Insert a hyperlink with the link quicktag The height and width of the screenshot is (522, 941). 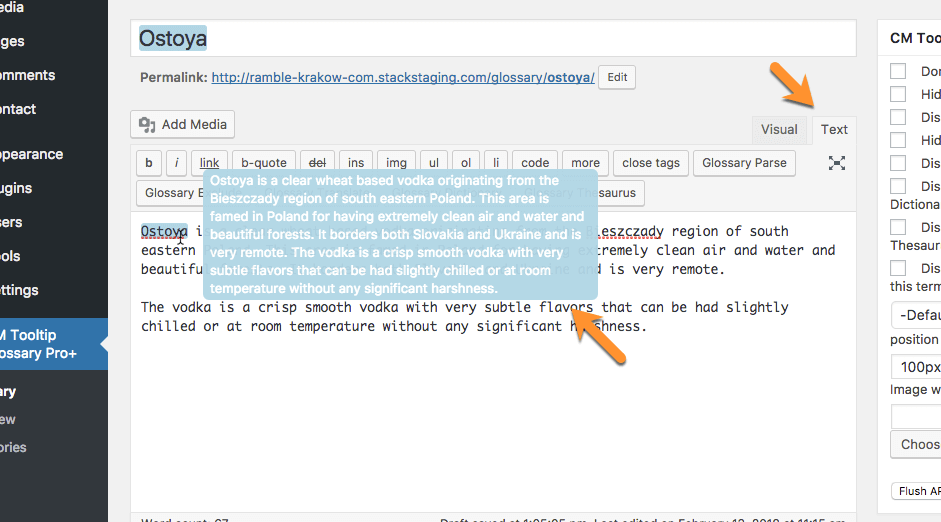209,163
